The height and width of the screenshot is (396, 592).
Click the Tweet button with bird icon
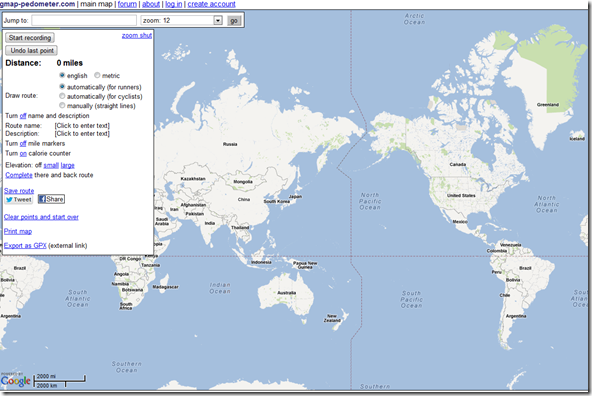pyautogui.click(x=19, y=199)
